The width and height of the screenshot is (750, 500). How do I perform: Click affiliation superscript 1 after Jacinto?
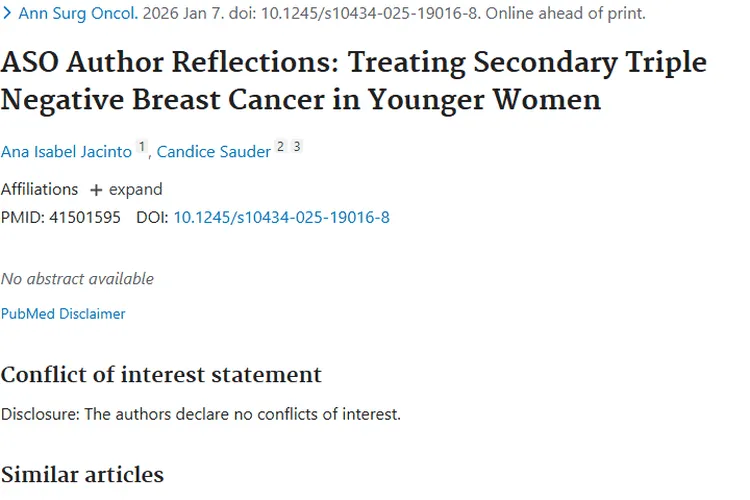click(142, 147)
